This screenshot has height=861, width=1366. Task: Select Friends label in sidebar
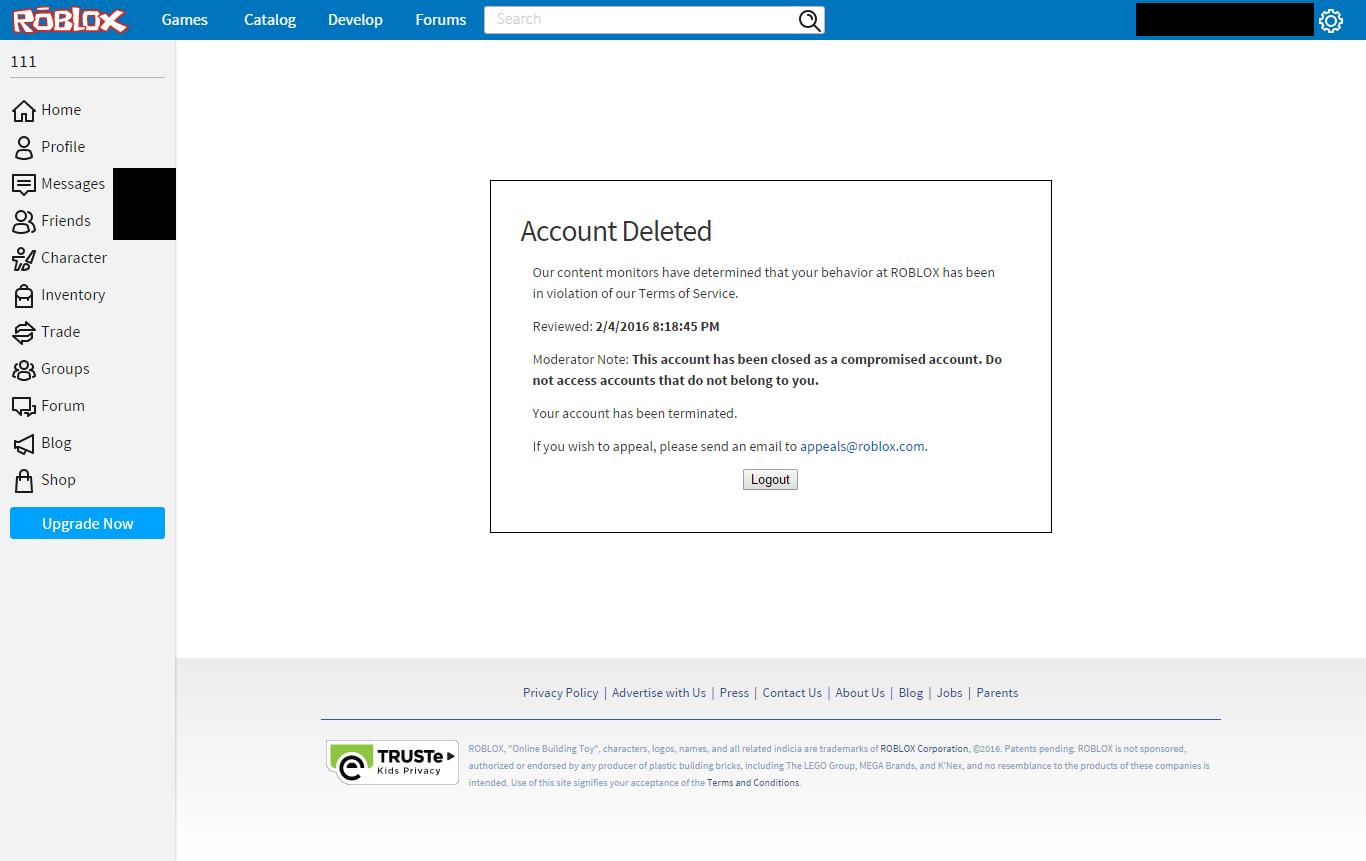coord(66,221)
